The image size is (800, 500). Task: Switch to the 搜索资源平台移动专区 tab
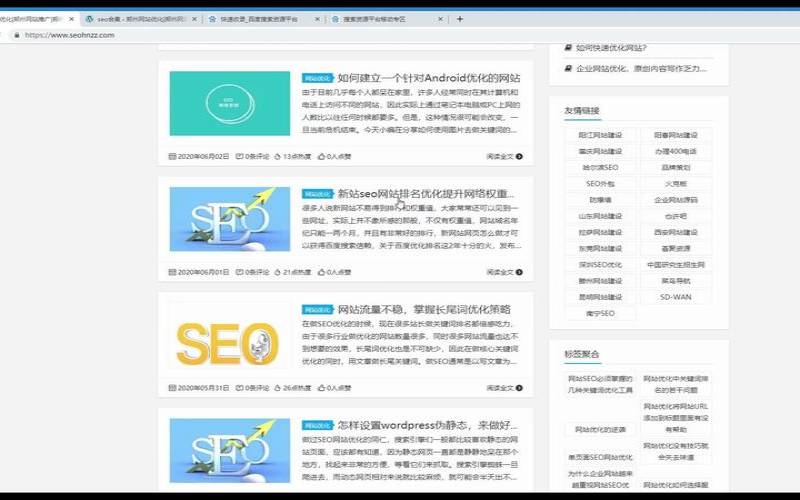click(x=387, y=19)
